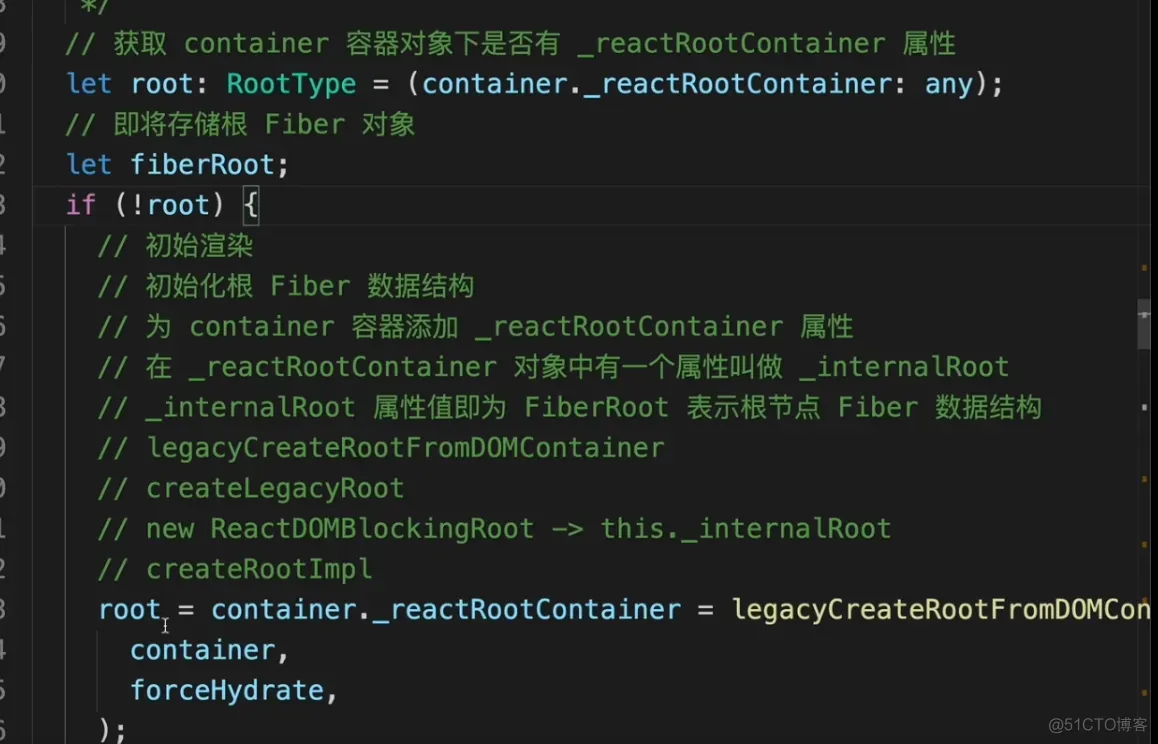
Task: Place cursor on the forceHydrate argument
Action: (227, 691)
